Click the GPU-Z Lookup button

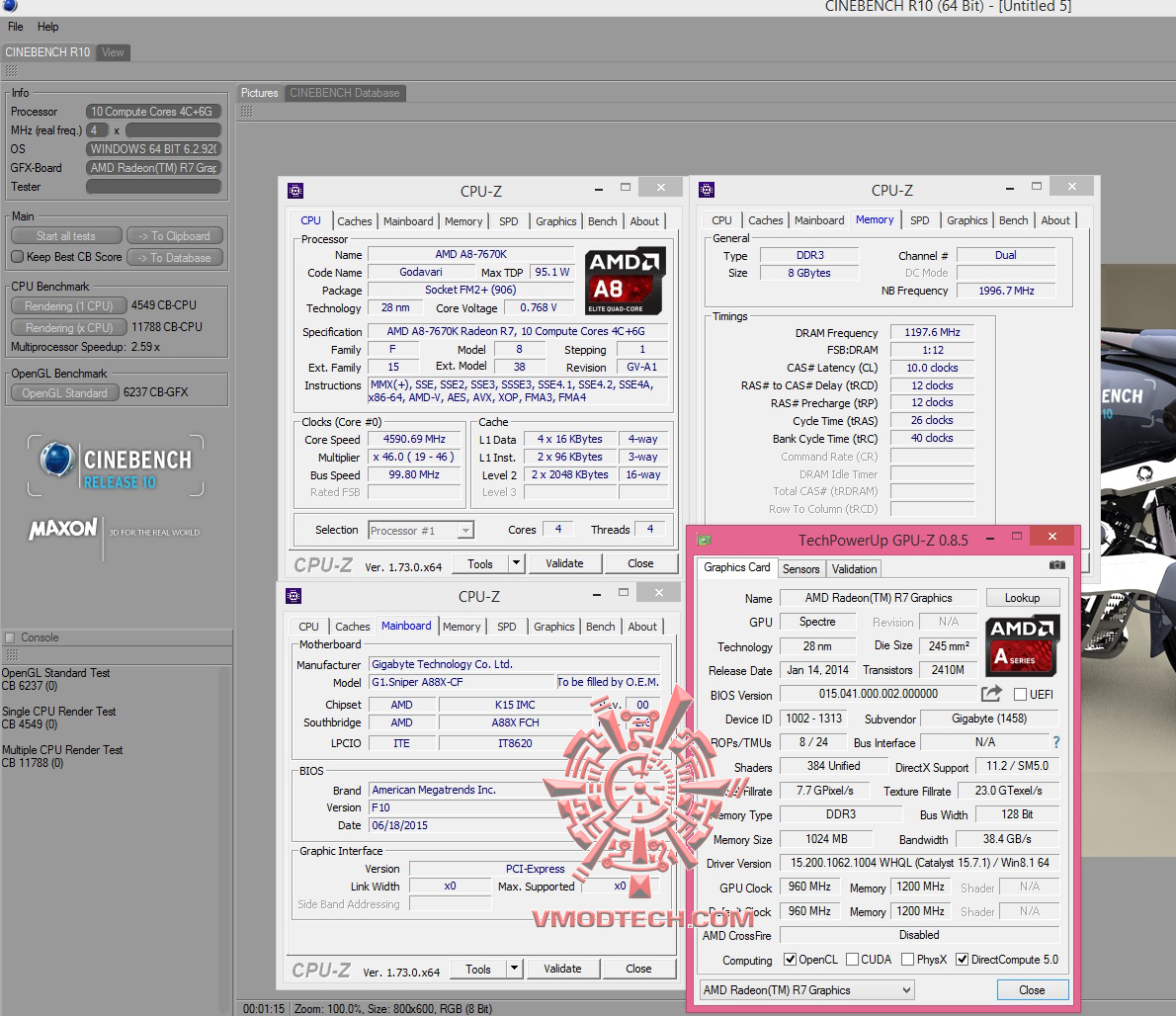[x=1022, y=598]
